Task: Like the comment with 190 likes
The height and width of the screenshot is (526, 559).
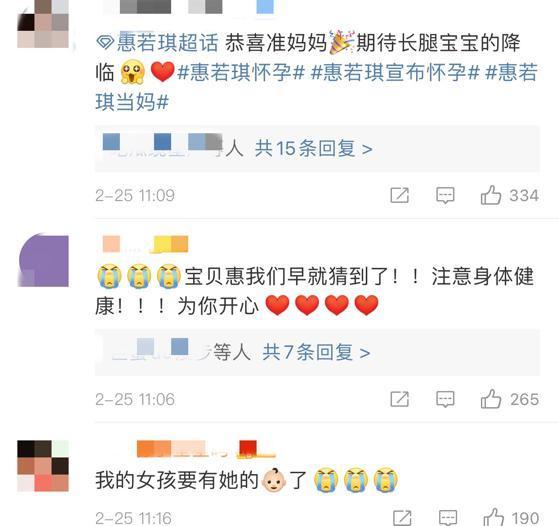Action: [x=493, y=517]
